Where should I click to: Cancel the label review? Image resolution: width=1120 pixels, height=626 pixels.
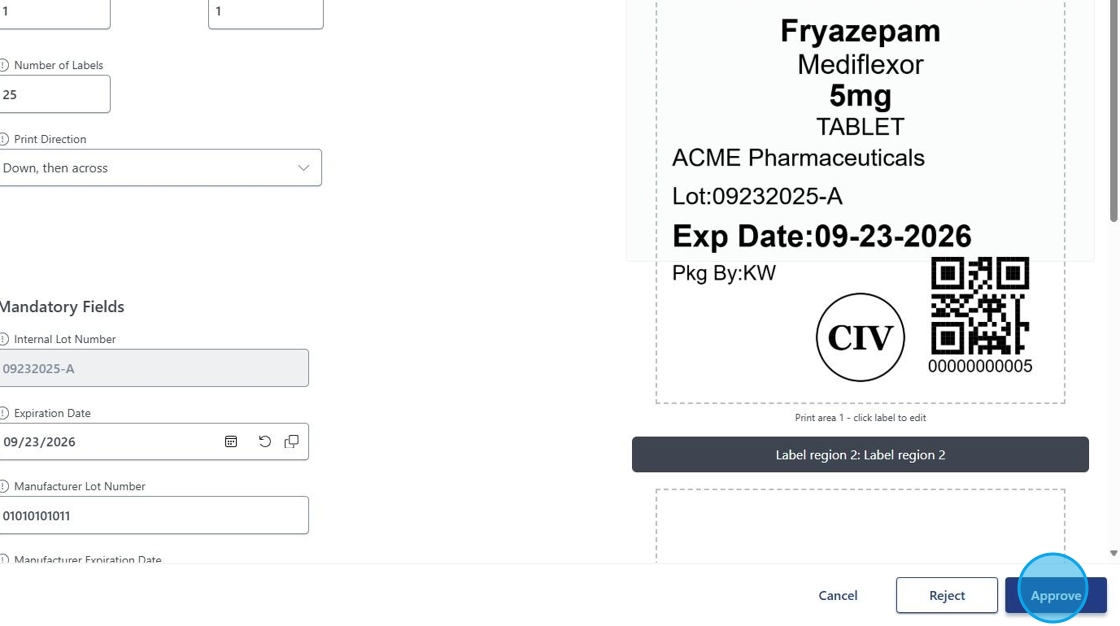[x=838, y=595]
